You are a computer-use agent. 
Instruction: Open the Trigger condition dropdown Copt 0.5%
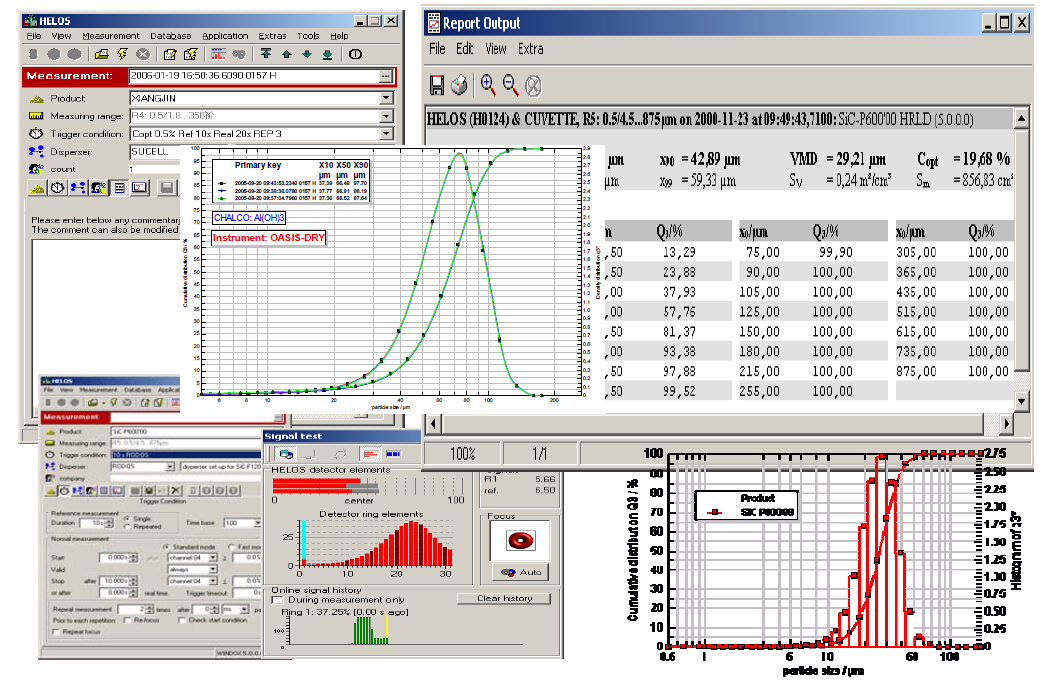[386, 134]
